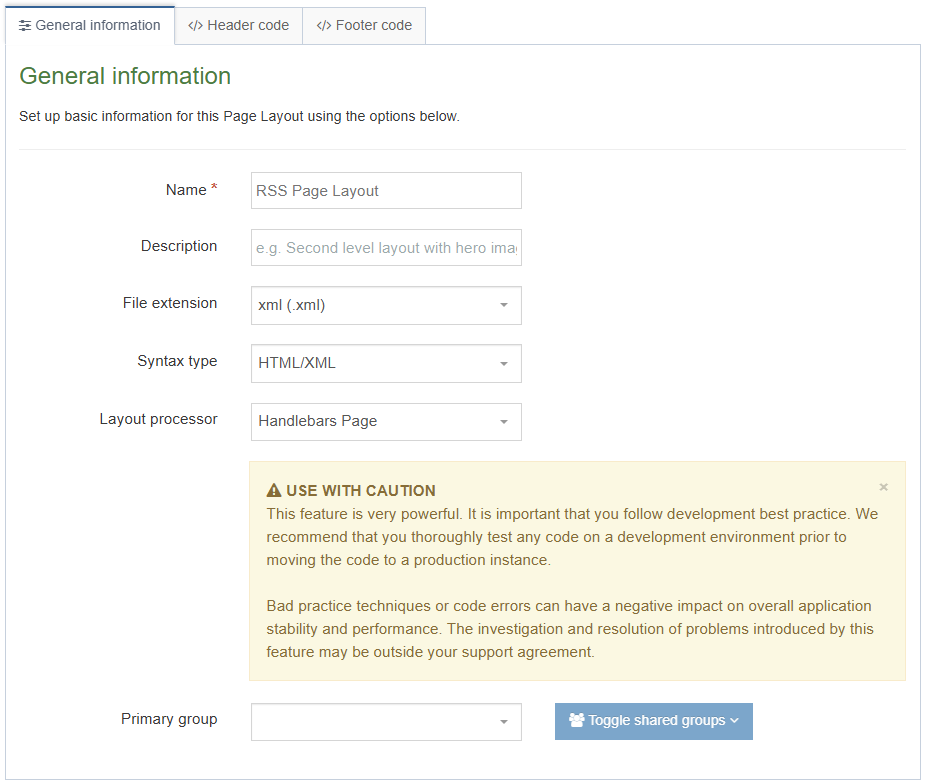
Task: Open the Syntax type dropdown
Action: tap(386, 363)
